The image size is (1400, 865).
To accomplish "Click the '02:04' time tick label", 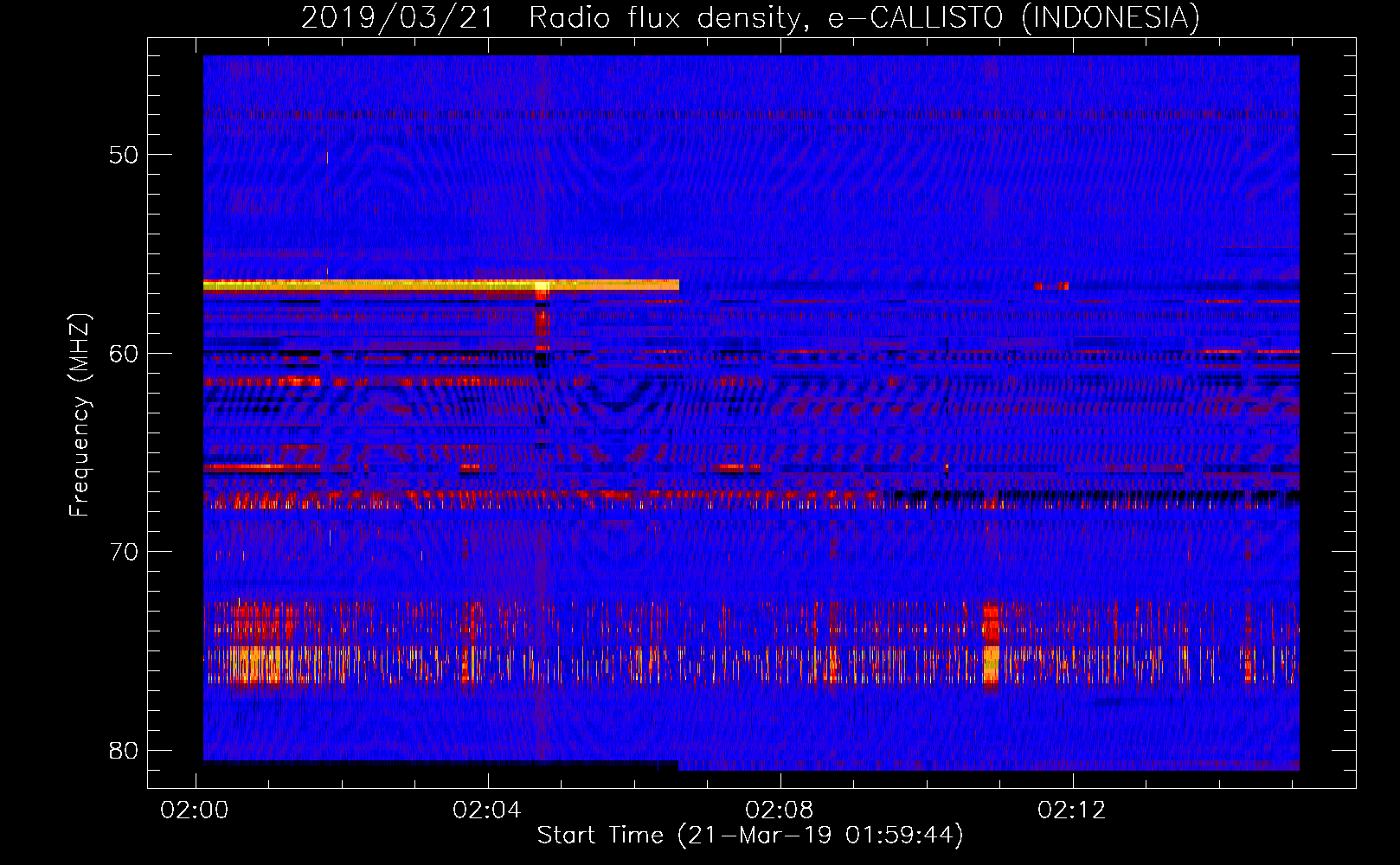I will (487, 810).
